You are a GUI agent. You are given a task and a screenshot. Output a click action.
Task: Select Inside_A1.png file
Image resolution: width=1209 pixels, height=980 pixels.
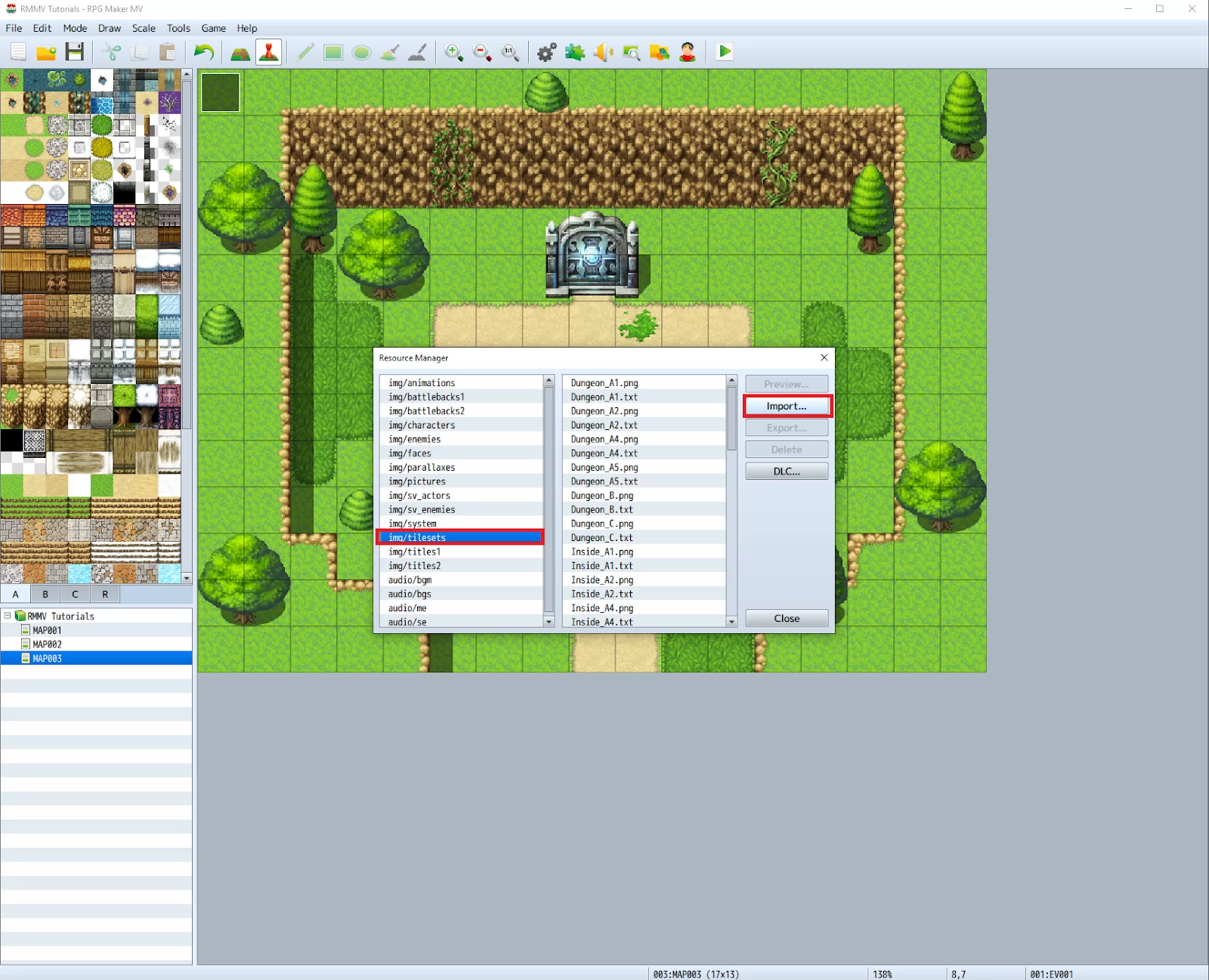644,552
